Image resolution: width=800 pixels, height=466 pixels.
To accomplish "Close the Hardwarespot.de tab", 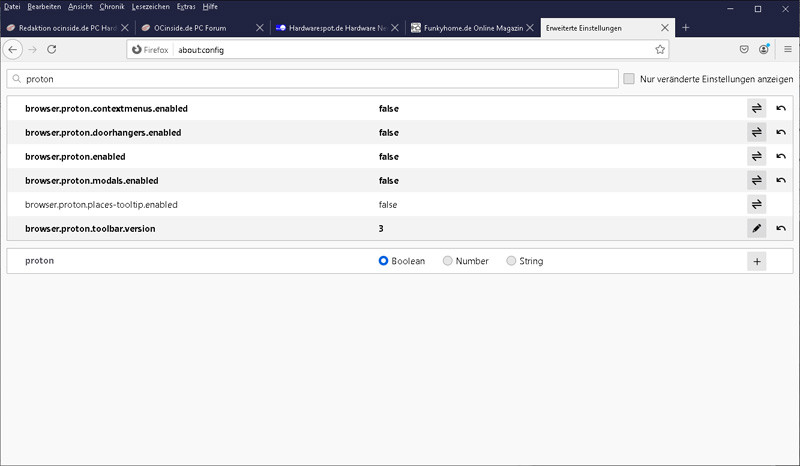I will coord(395,28).
